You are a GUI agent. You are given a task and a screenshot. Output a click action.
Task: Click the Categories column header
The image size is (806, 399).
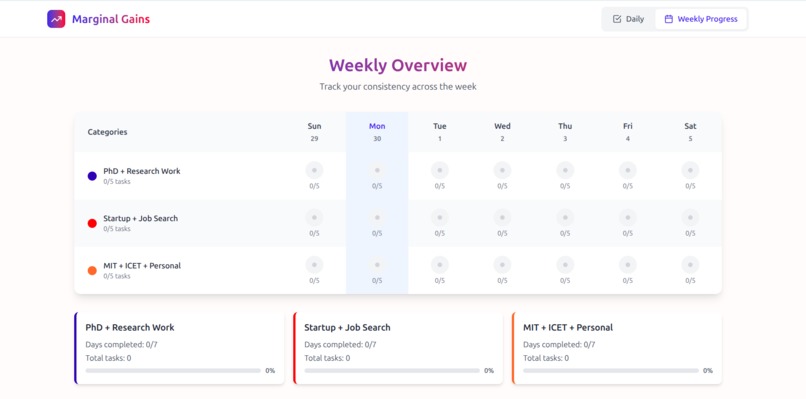(x=107, y=132)
